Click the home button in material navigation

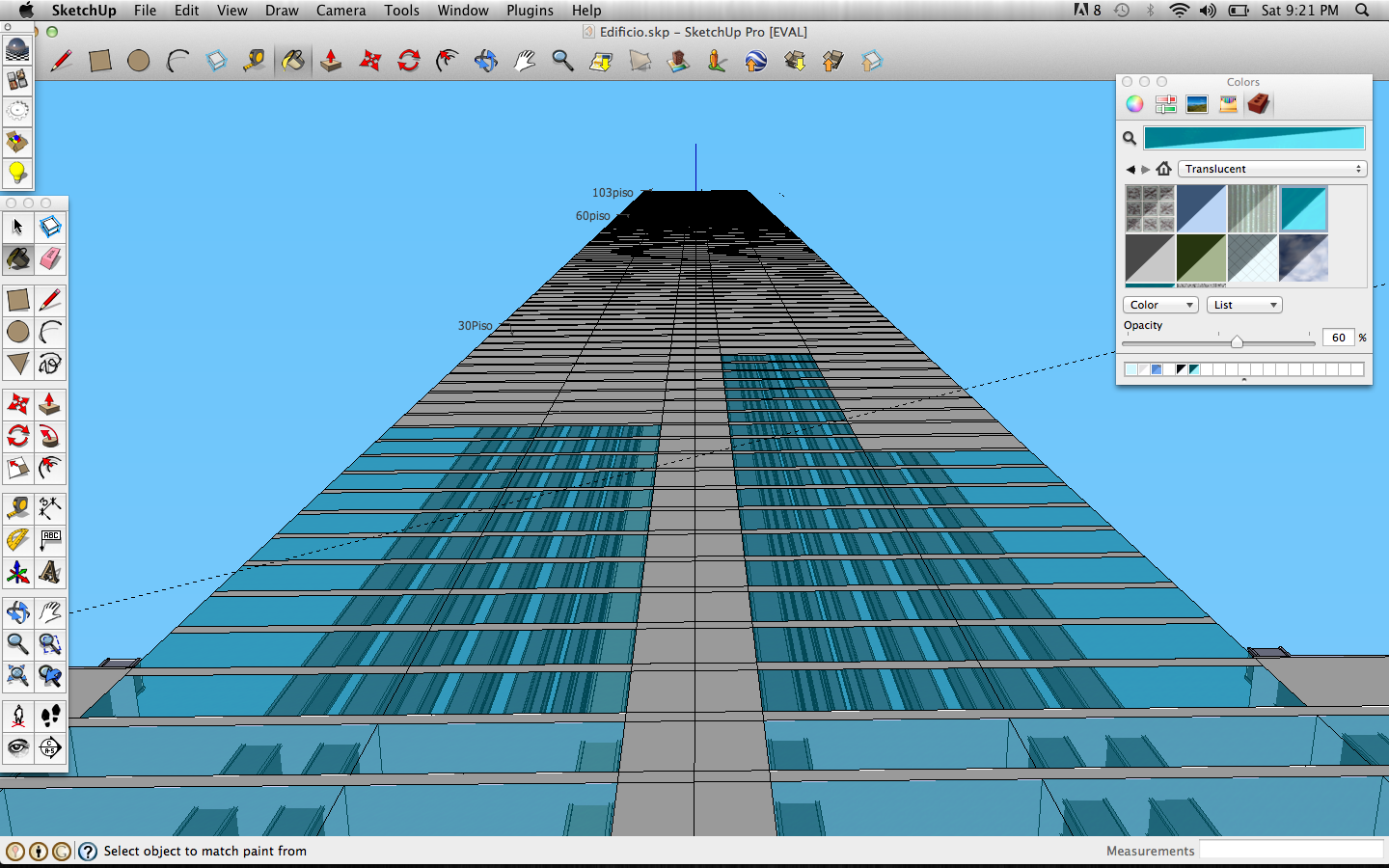point(1164,169)
